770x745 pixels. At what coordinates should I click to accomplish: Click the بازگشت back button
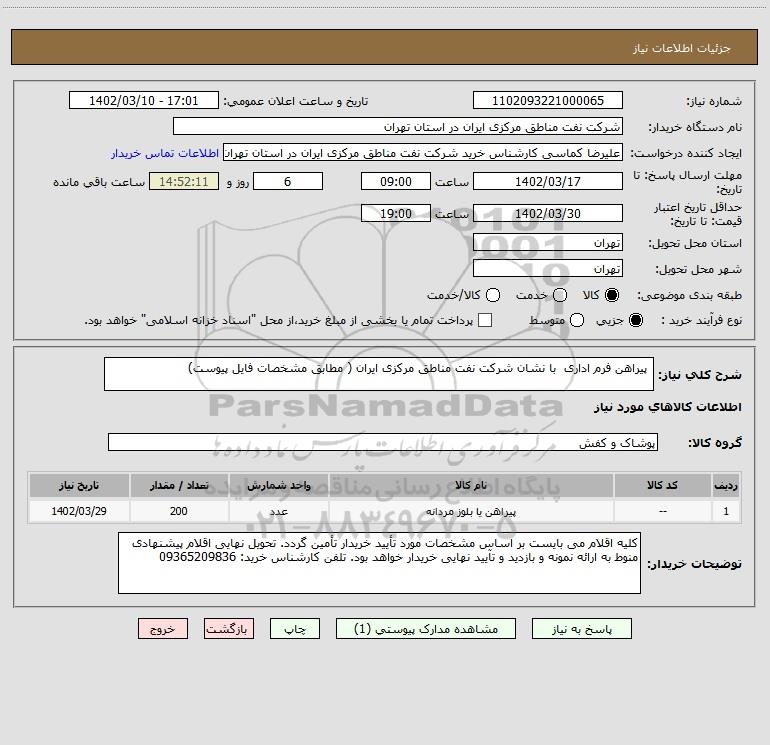tap(229, 629)
